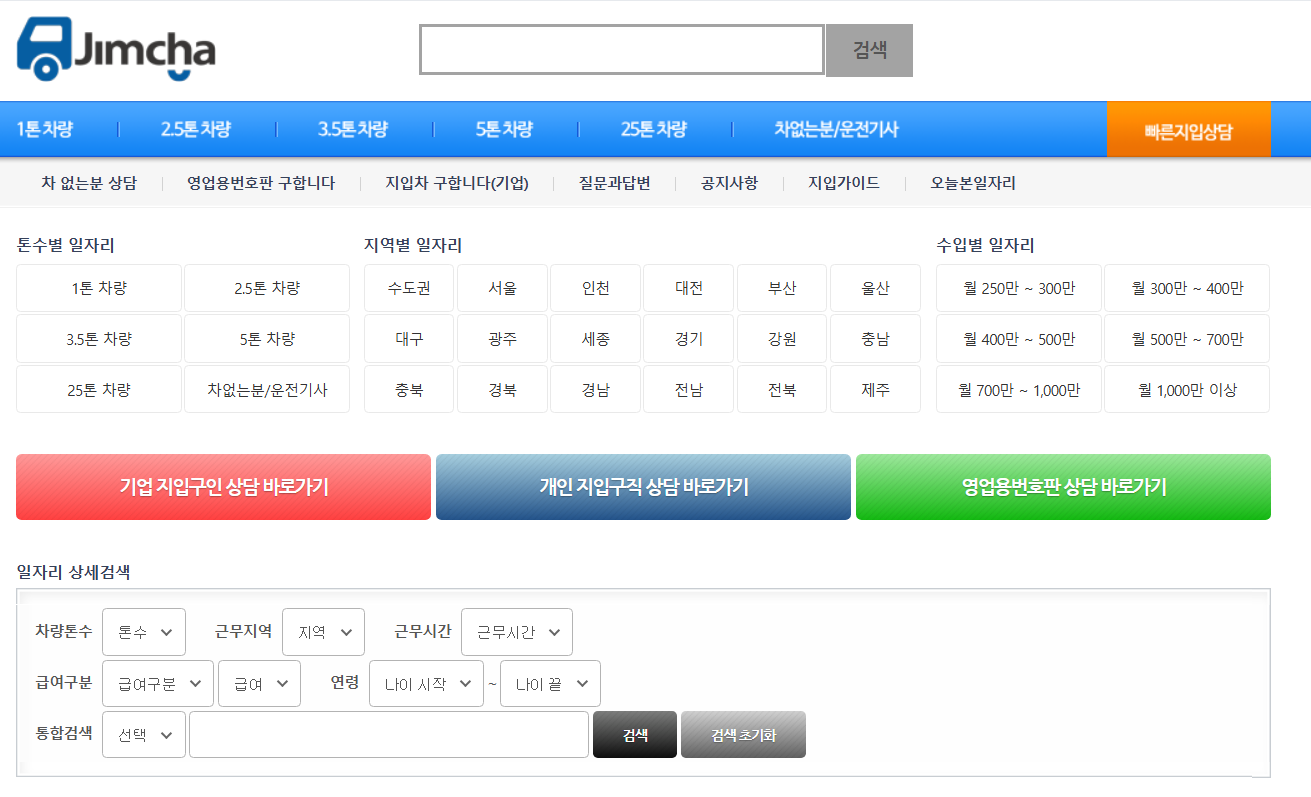Viewport: 1311px width, 797px height.
Task: Choose 경기 region
Action: click(x=688, y=339)
